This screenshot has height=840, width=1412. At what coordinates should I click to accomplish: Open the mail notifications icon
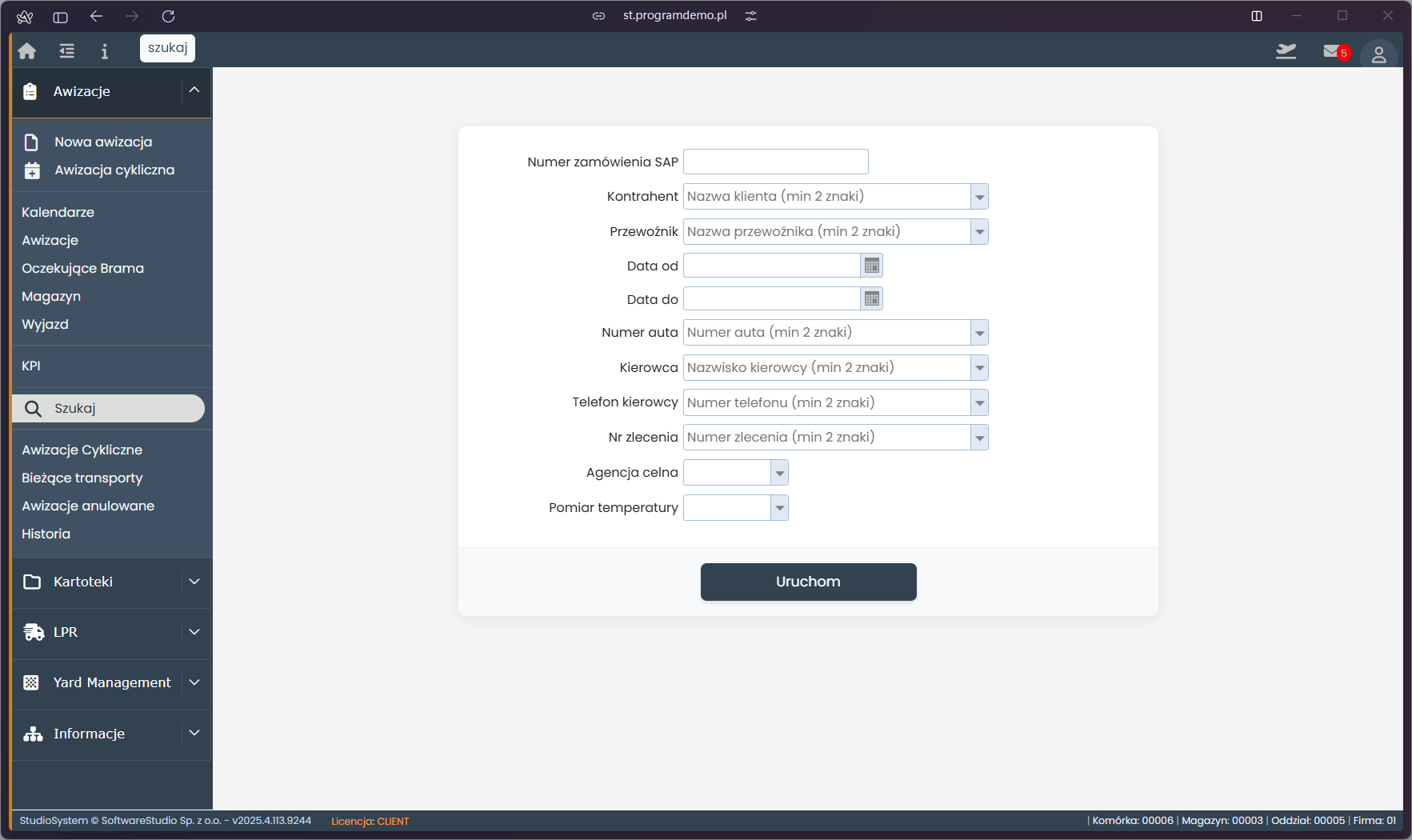pyautogui.click(x=1333, y=52)
